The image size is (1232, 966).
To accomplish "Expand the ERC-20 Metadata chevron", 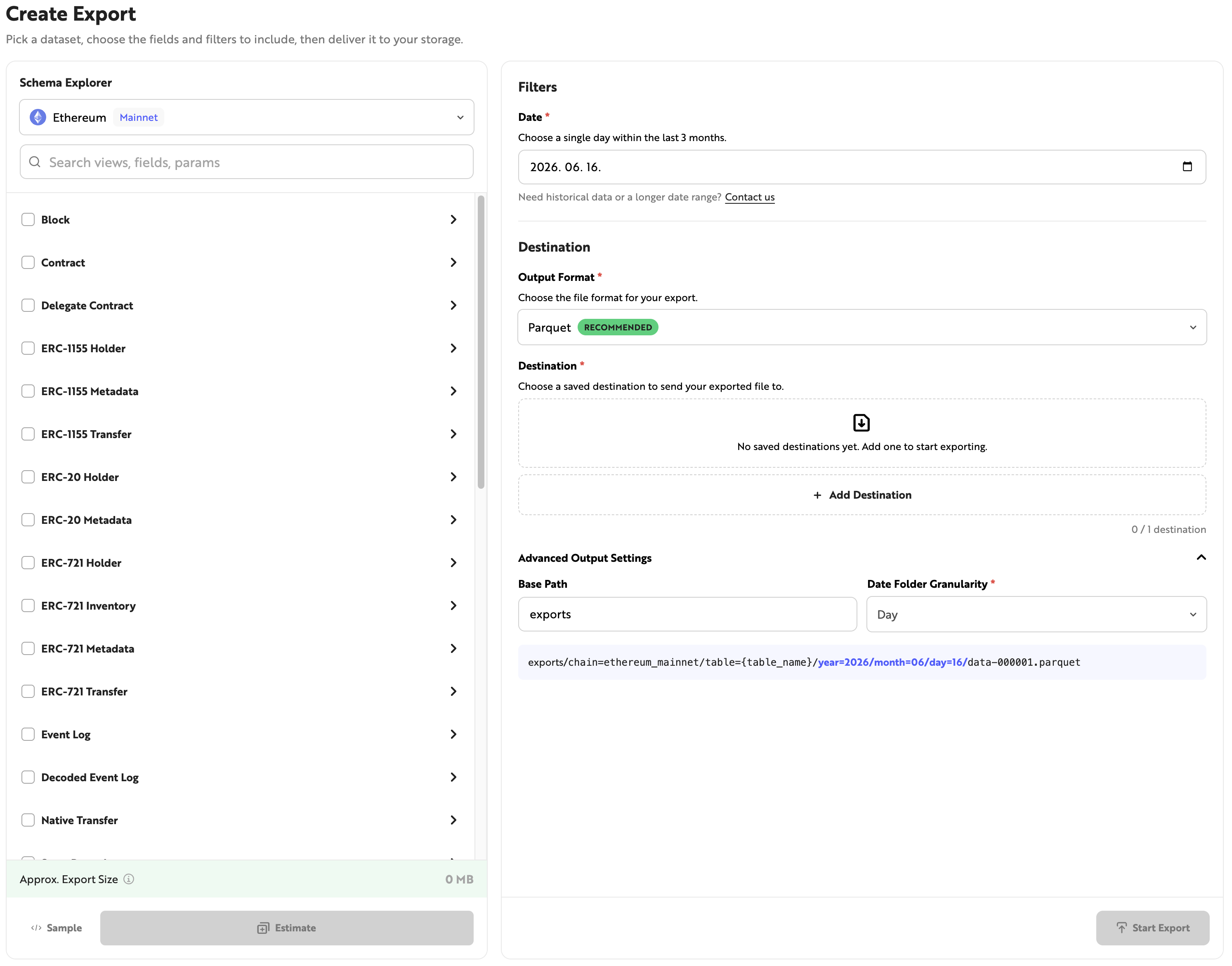I will point(453,520).
